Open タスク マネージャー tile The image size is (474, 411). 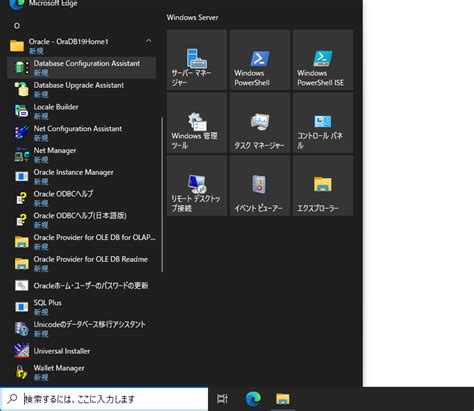click(260, 123)
